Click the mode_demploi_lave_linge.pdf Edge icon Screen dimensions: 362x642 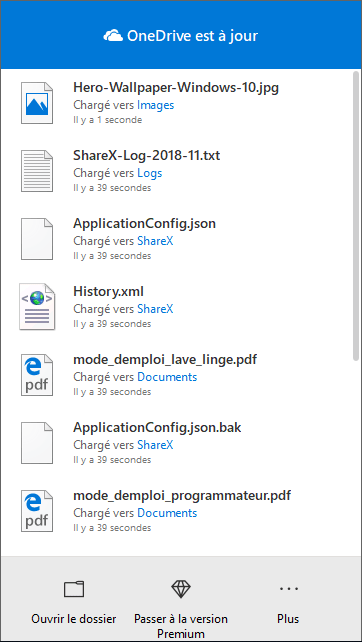37,375
